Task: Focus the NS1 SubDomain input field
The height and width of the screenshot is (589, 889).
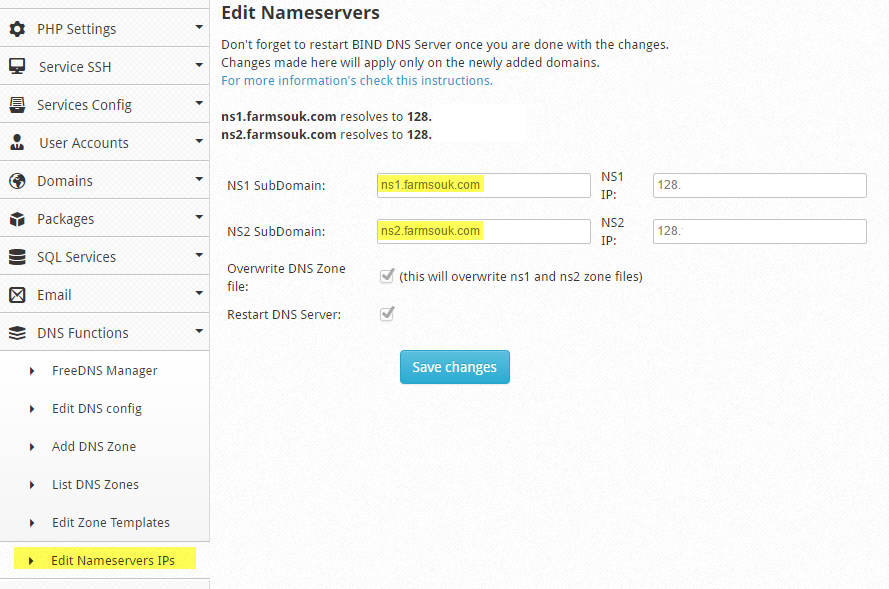Action: 484,185
